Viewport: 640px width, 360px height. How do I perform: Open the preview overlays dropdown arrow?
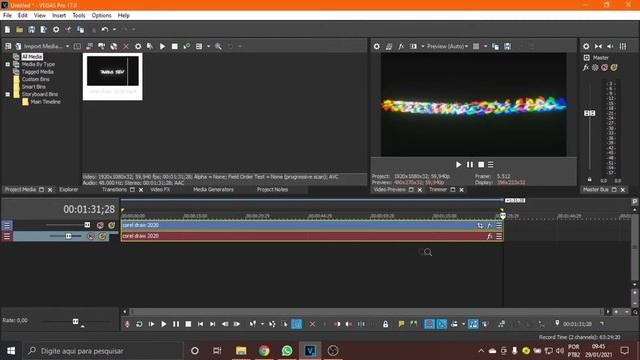click(485, 47)
